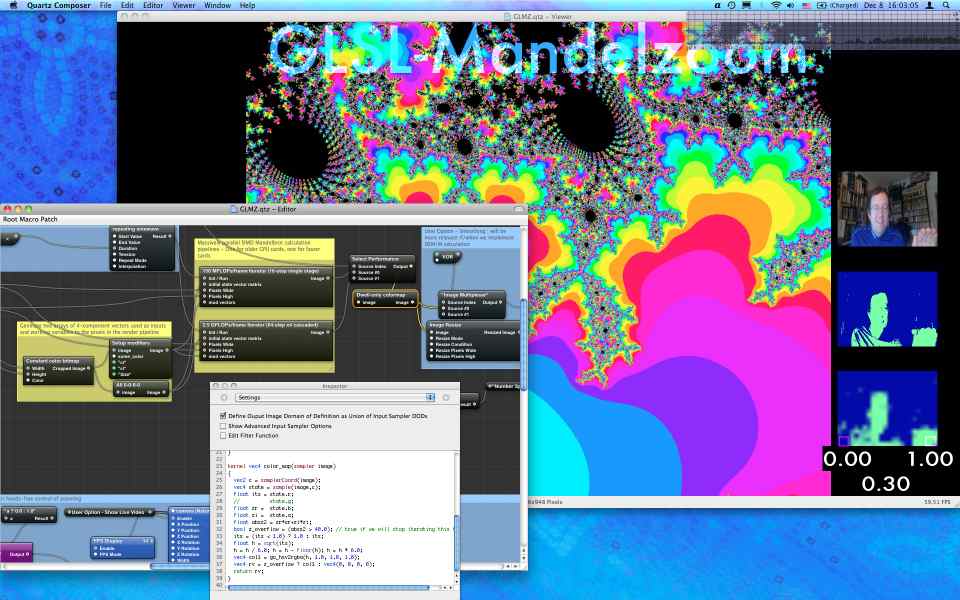Screen dimensions: 960x600
Task: Open the Settings dropdown in Inspector
Action: click(x=336, y=397)
